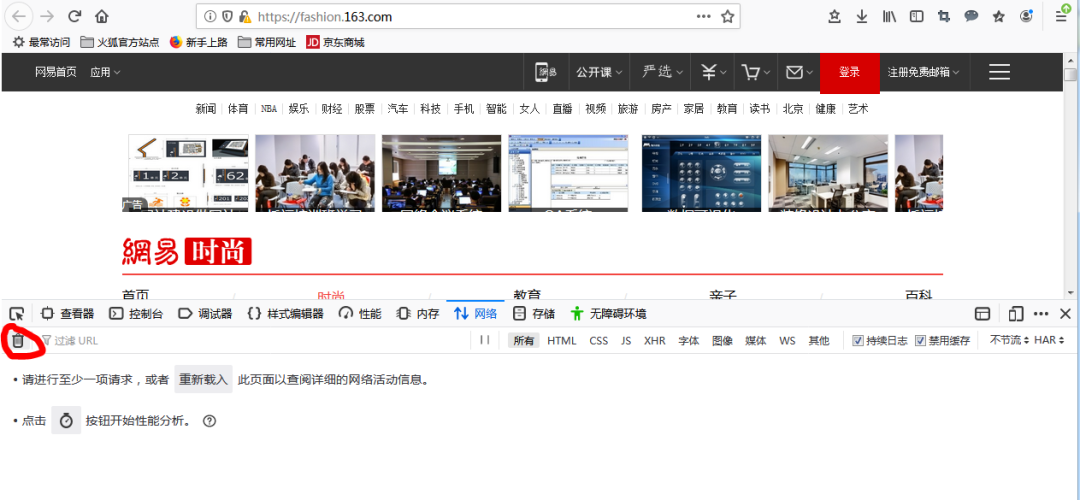Click the screenshot crop icon in toolbar
The width and height of the screenshot is (1080, 500).
tap(944, 17)
